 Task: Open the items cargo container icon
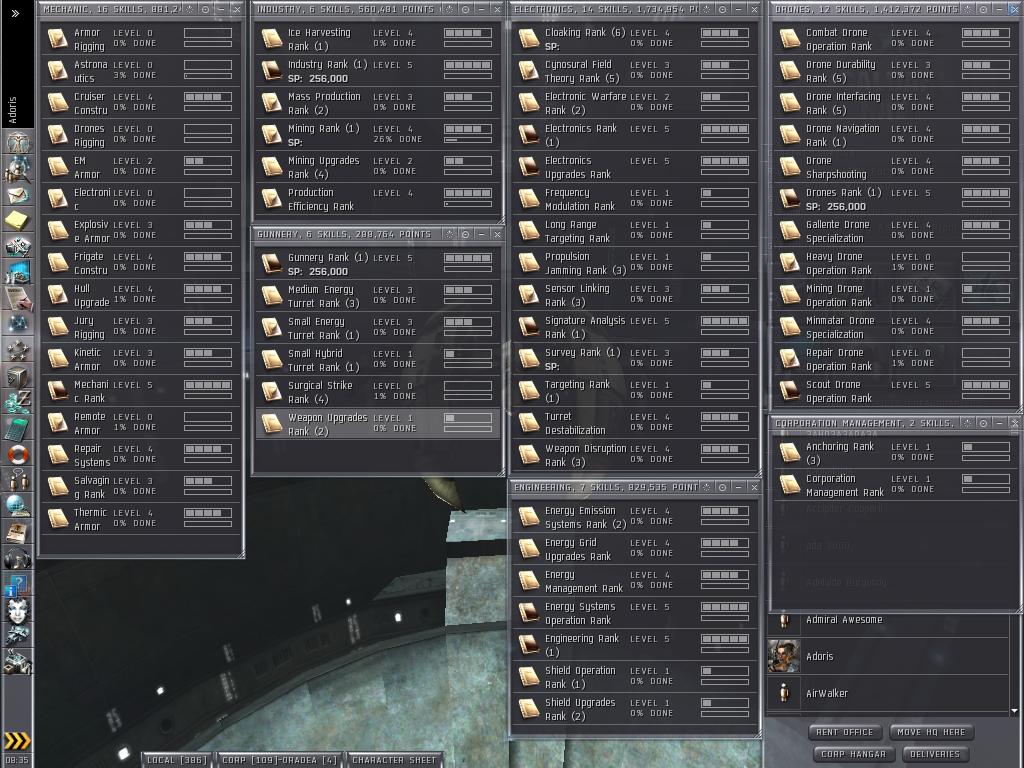18,662
